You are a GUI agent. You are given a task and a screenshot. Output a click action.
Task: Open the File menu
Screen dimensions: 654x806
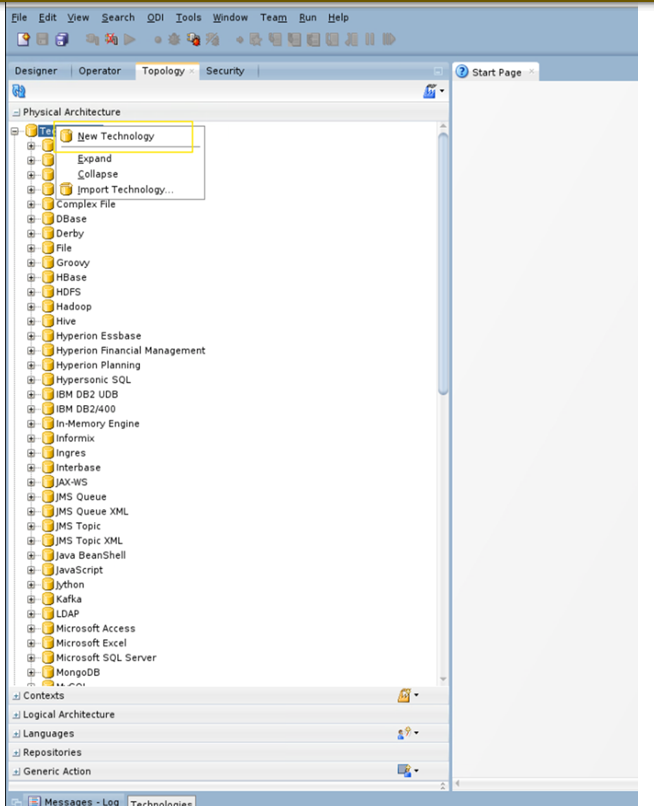click(19, 17)
